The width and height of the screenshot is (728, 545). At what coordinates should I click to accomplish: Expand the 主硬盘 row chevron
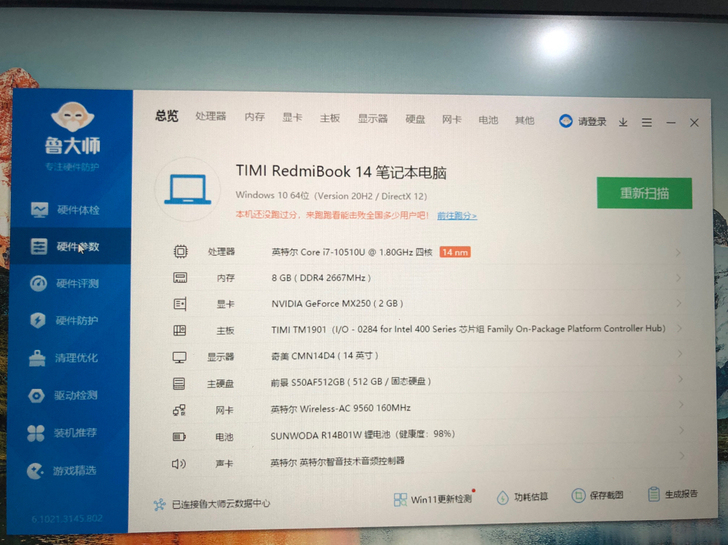pyautogui.click(x=681, y=379)
